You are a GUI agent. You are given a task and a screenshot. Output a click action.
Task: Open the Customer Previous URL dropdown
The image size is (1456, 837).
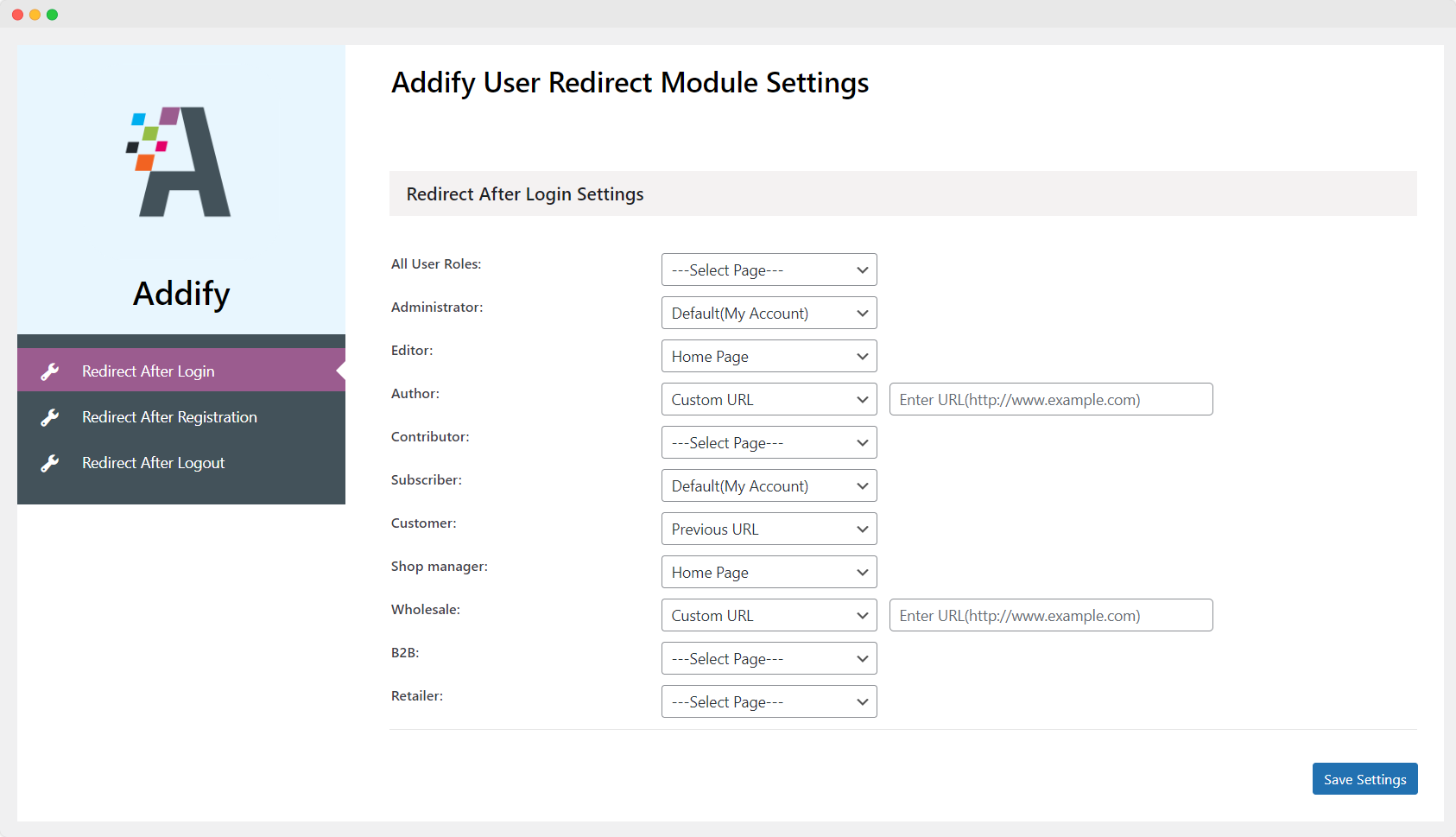(769, 529)
